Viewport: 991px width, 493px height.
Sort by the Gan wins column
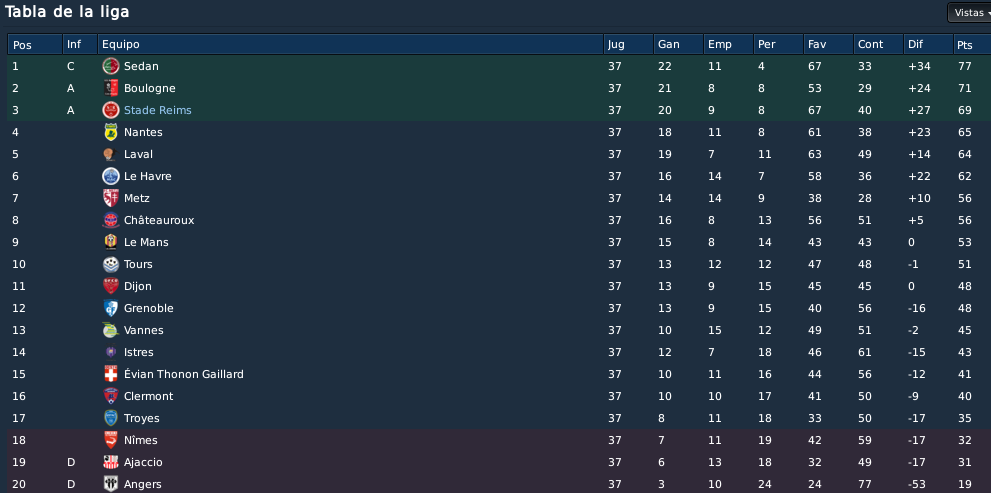pyautogui.click(x=678, y=44)
